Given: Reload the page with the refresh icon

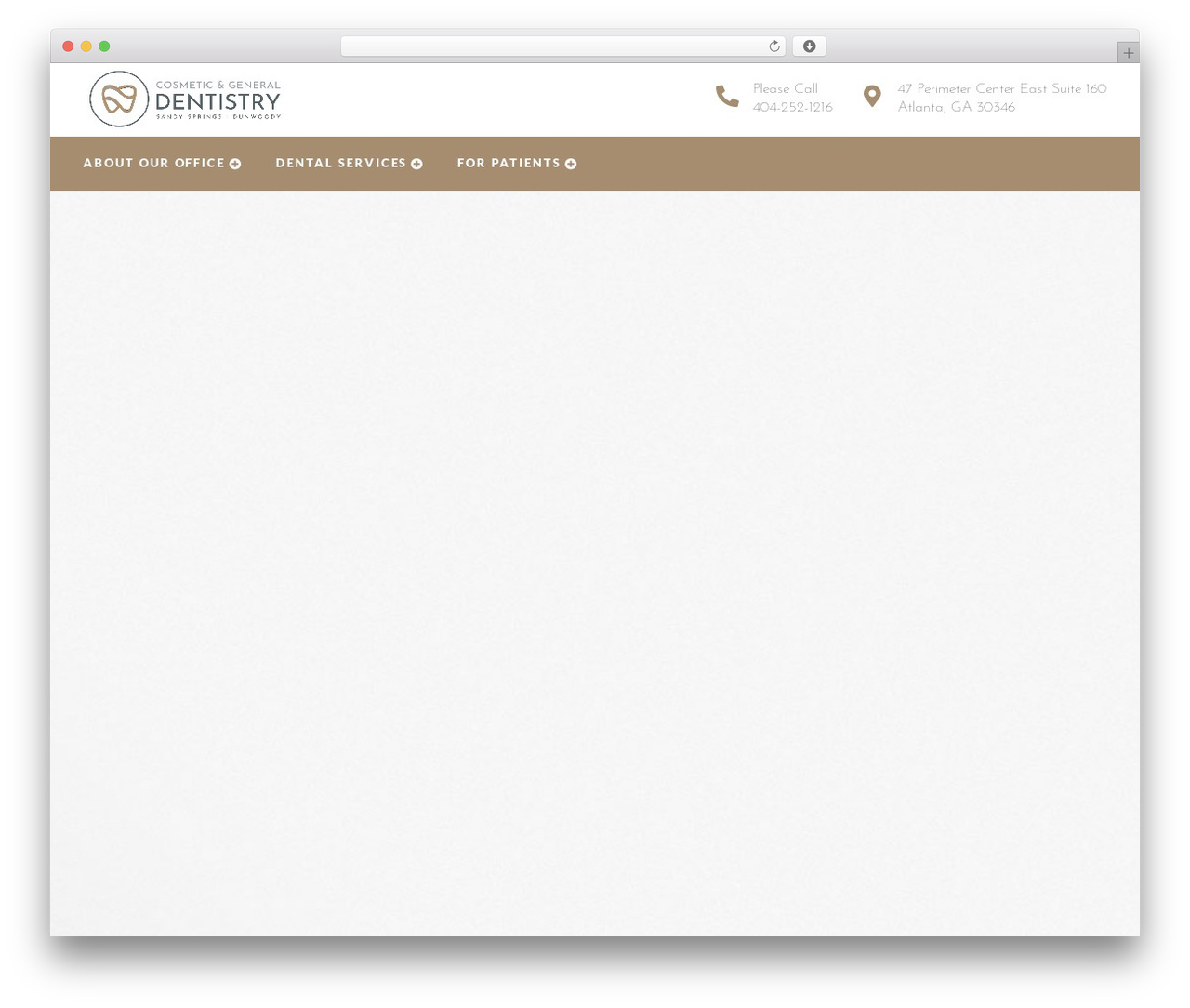Looking at the screenshot, I should coord(774,46).
